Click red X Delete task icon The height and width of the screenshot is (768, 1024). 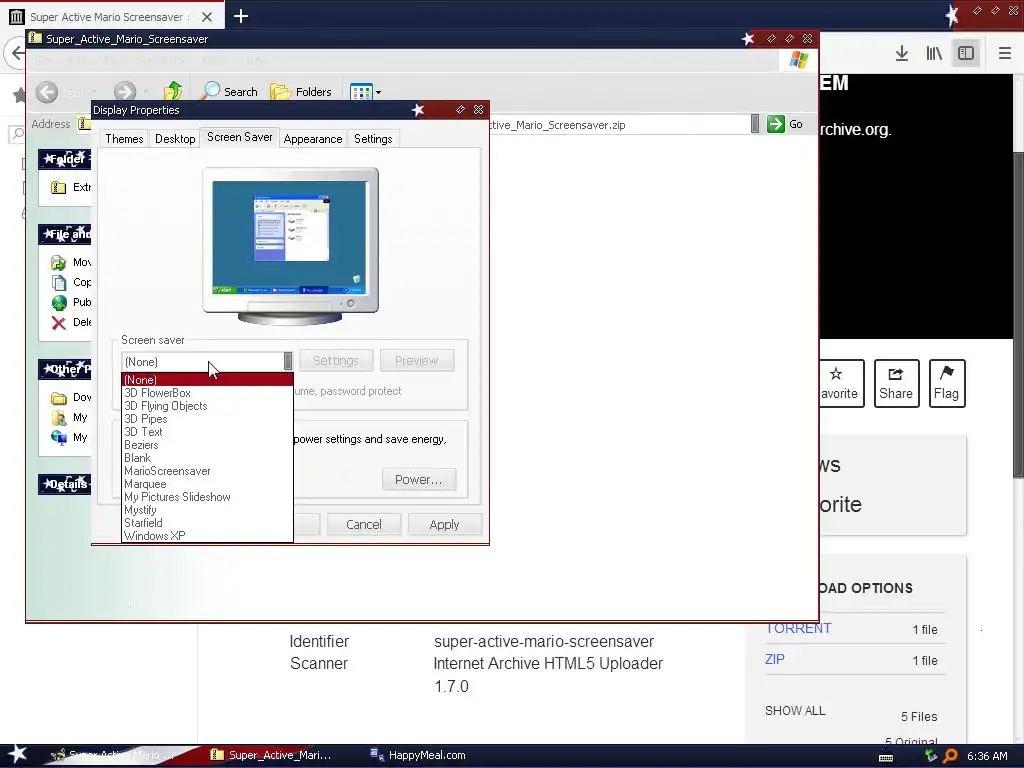(59, 323)
